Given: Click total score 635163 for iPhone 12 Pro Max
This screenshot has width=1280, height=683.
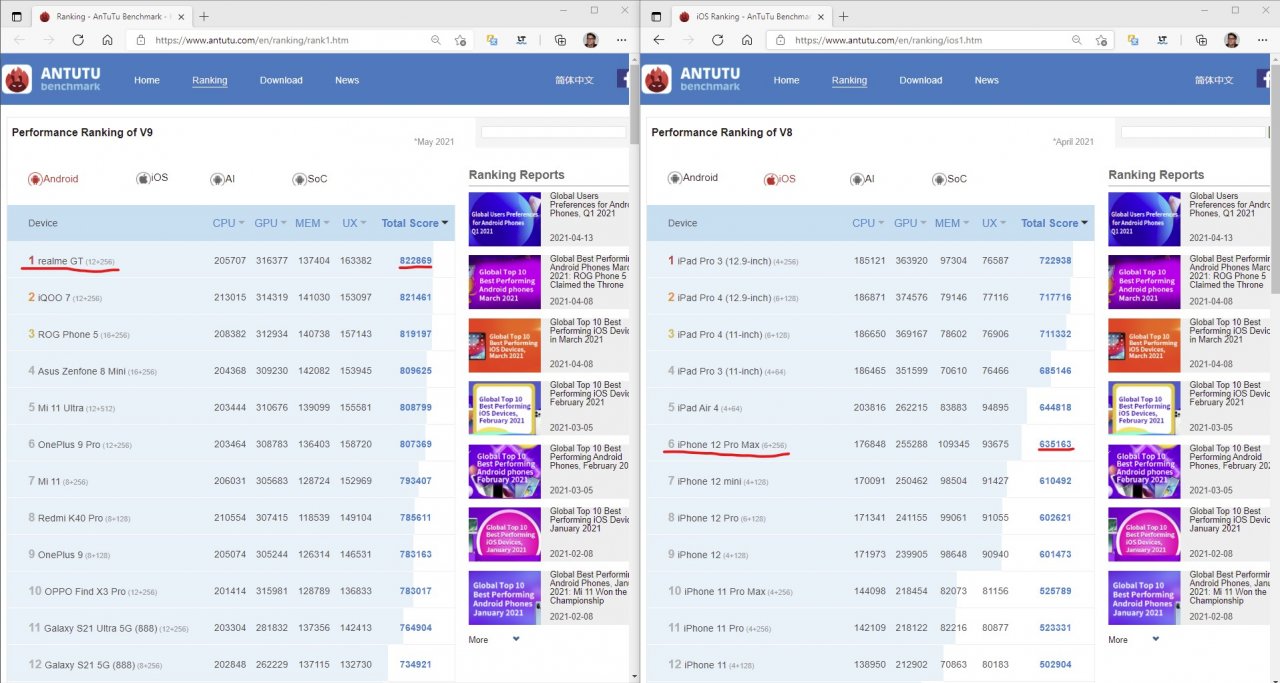Looking at the screenshot, I should click(x=1055, y=444).
